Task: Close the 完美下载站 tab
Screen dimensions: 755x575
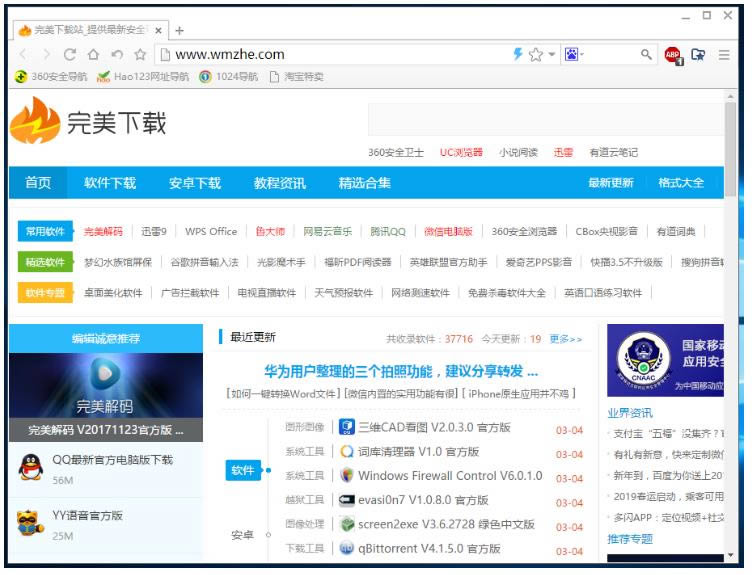Action: (x=158, y=30)
